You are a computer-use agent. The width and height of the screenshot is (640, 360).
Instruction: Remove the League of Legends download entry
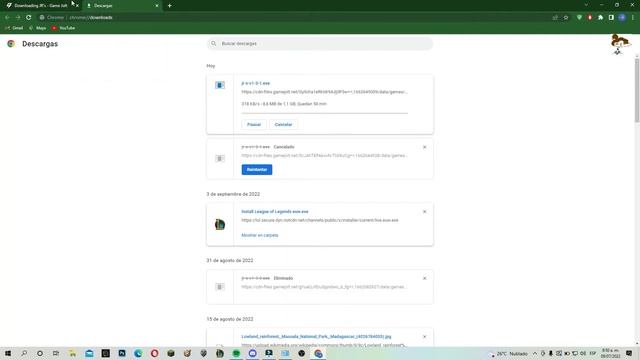click(x=424, y=212)
